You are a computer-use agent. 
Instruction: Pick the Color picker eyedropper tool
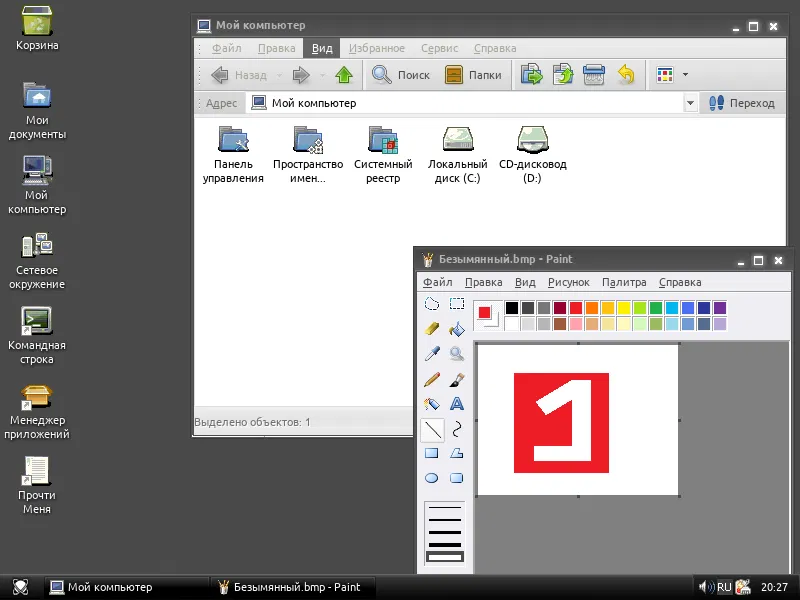[432, 354]
